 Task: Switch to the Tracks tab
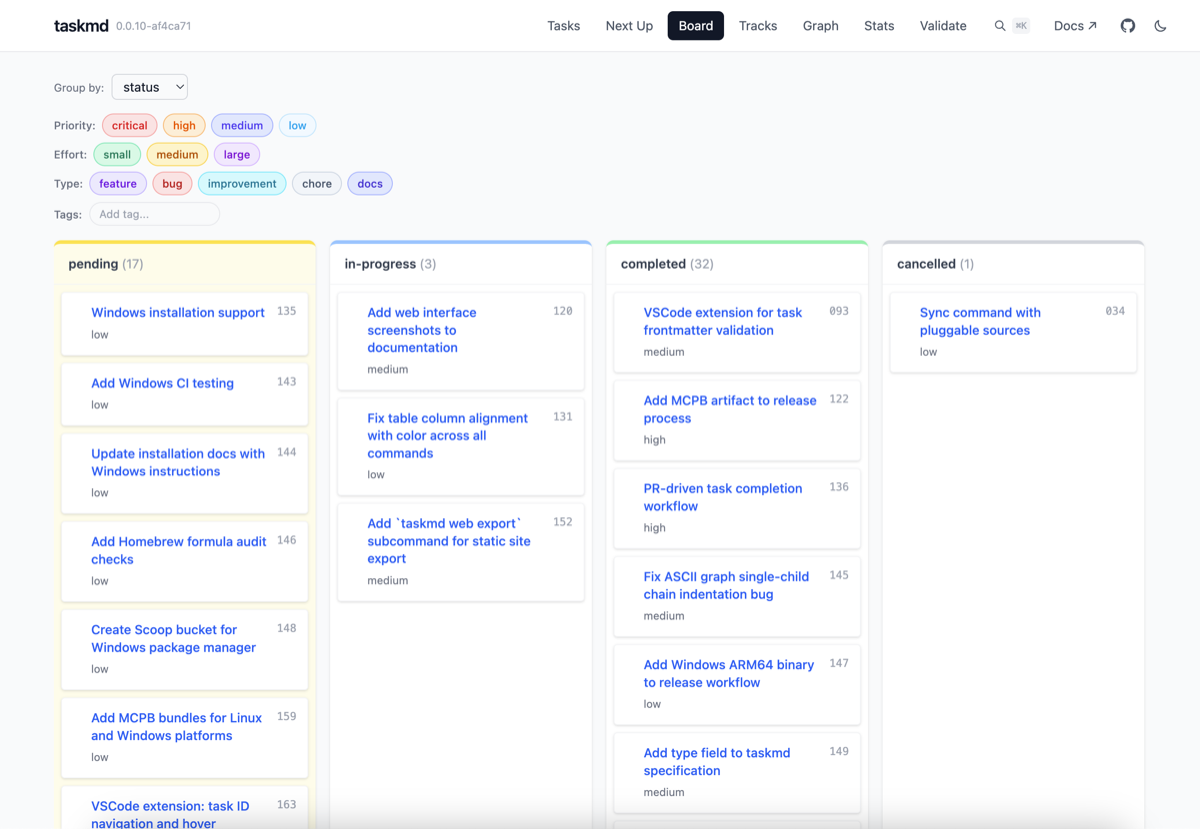pyautogui.click(x=758, y=25)
